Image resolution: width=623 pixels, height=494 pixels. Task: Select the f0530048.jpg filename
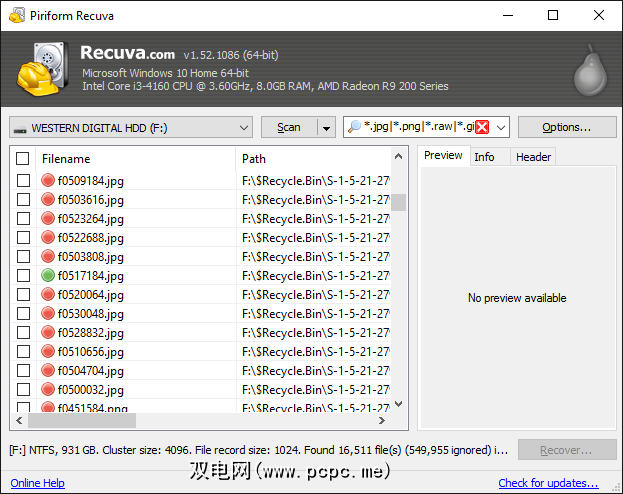click(x=91, y=314)
